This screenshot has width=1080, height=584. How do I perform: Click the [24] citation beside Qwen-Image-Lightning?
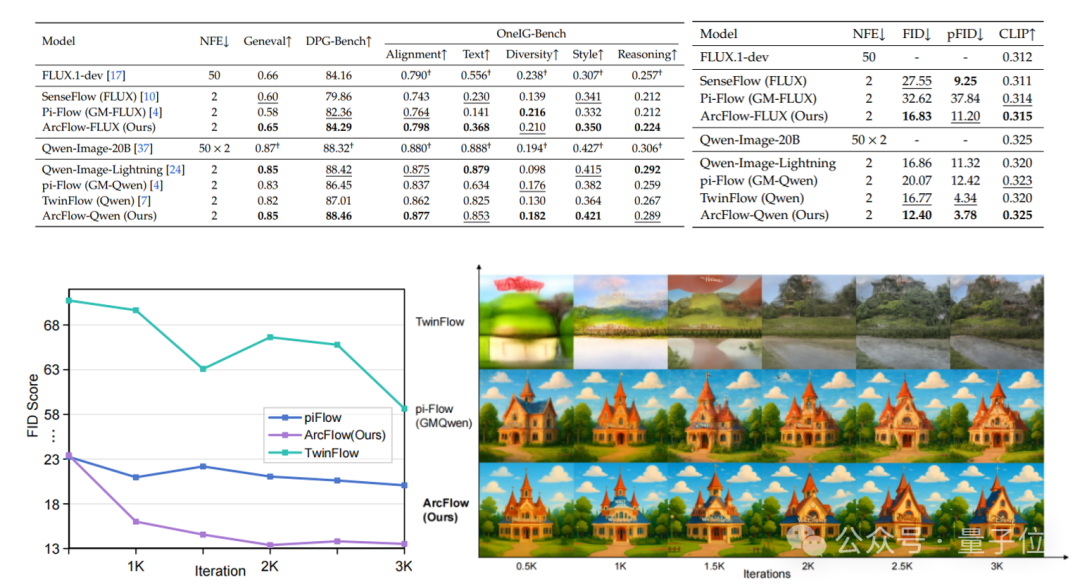pyautogui.click(x=176, y=169)
